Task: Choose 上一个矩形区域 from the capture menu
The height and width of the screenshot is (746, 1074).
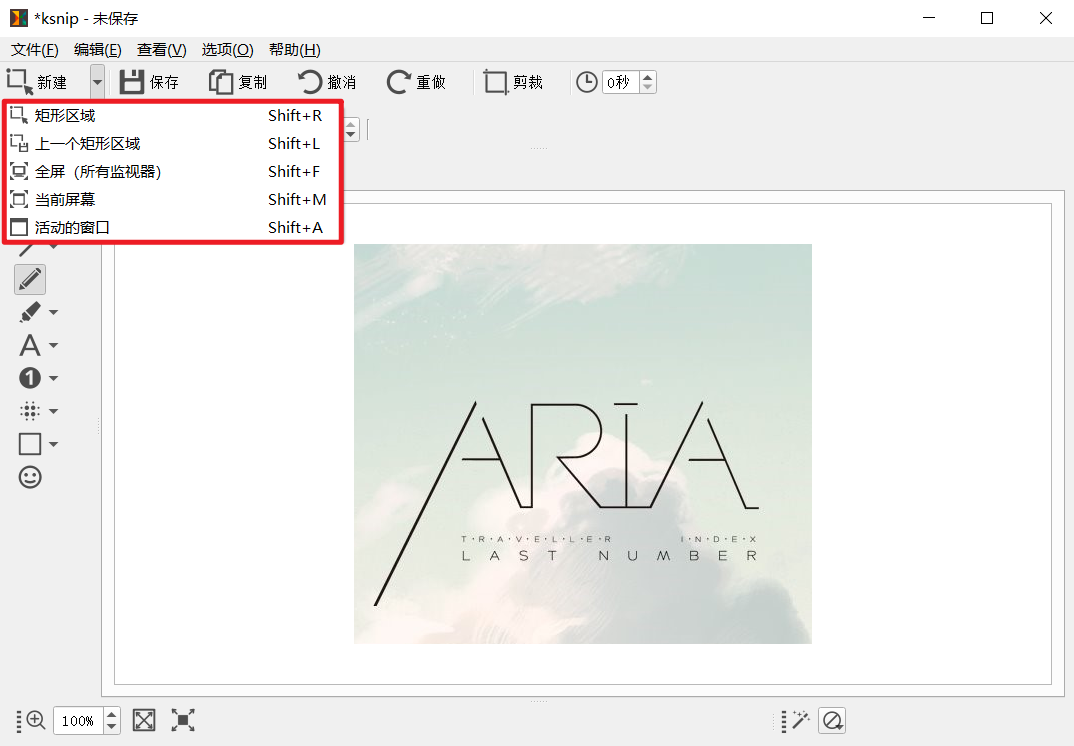Action: click(x=173, y=144)
